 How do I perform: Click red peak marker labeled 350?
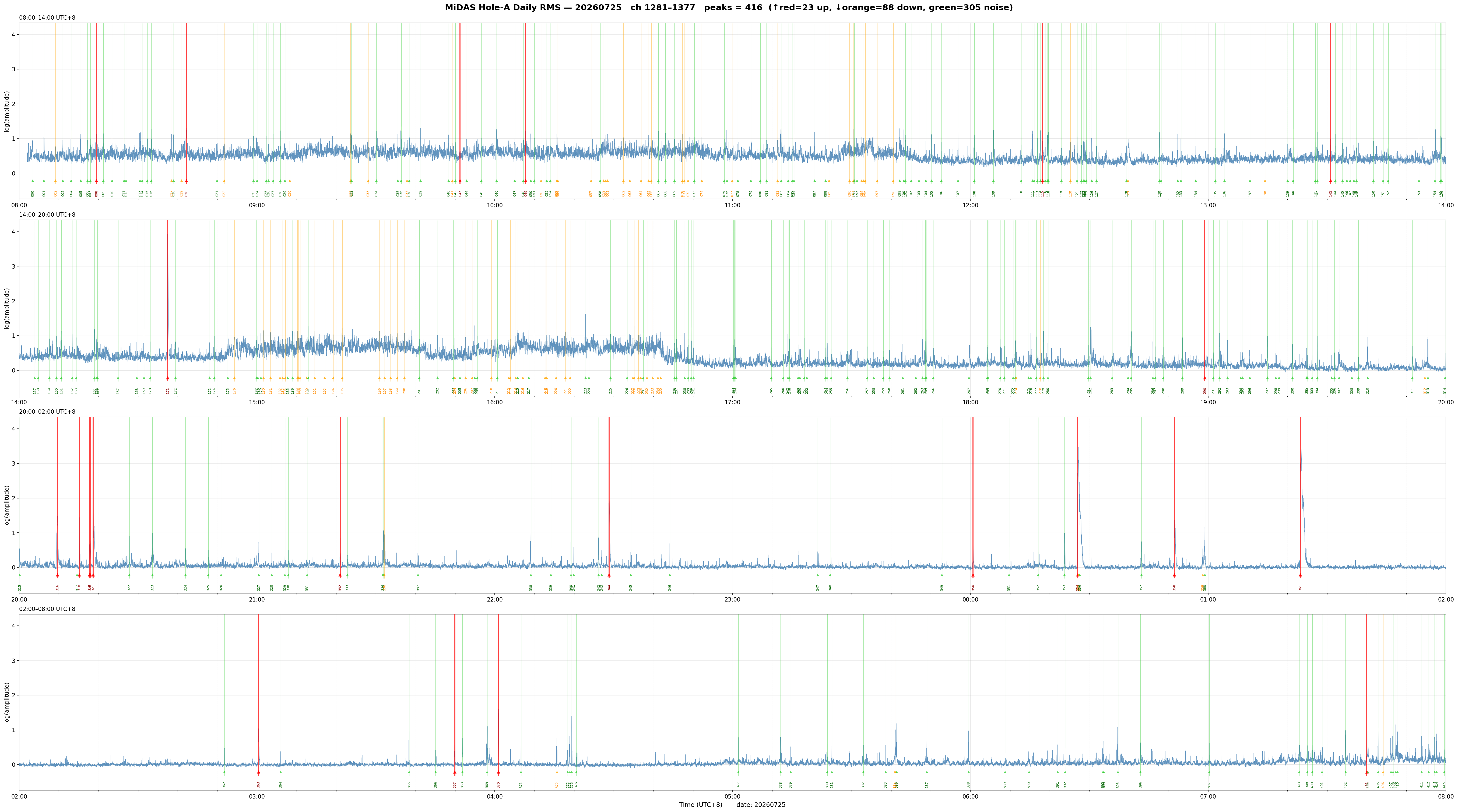[973, 575]
